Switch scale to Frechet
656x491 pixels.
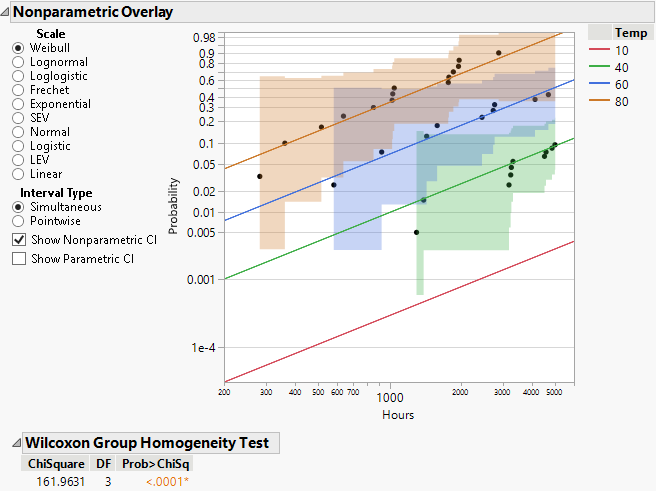point(19,90)
